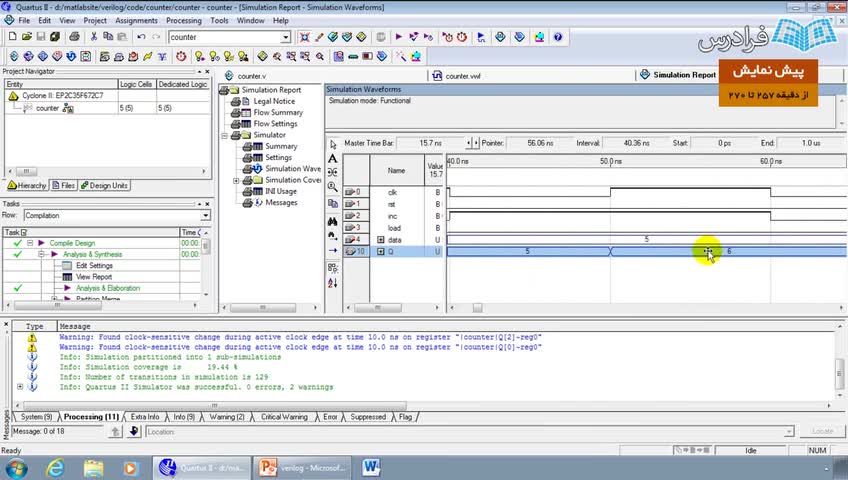848x480 pixels.
Task: Click the Save icon in toolbar
Action: pos(41,37)
